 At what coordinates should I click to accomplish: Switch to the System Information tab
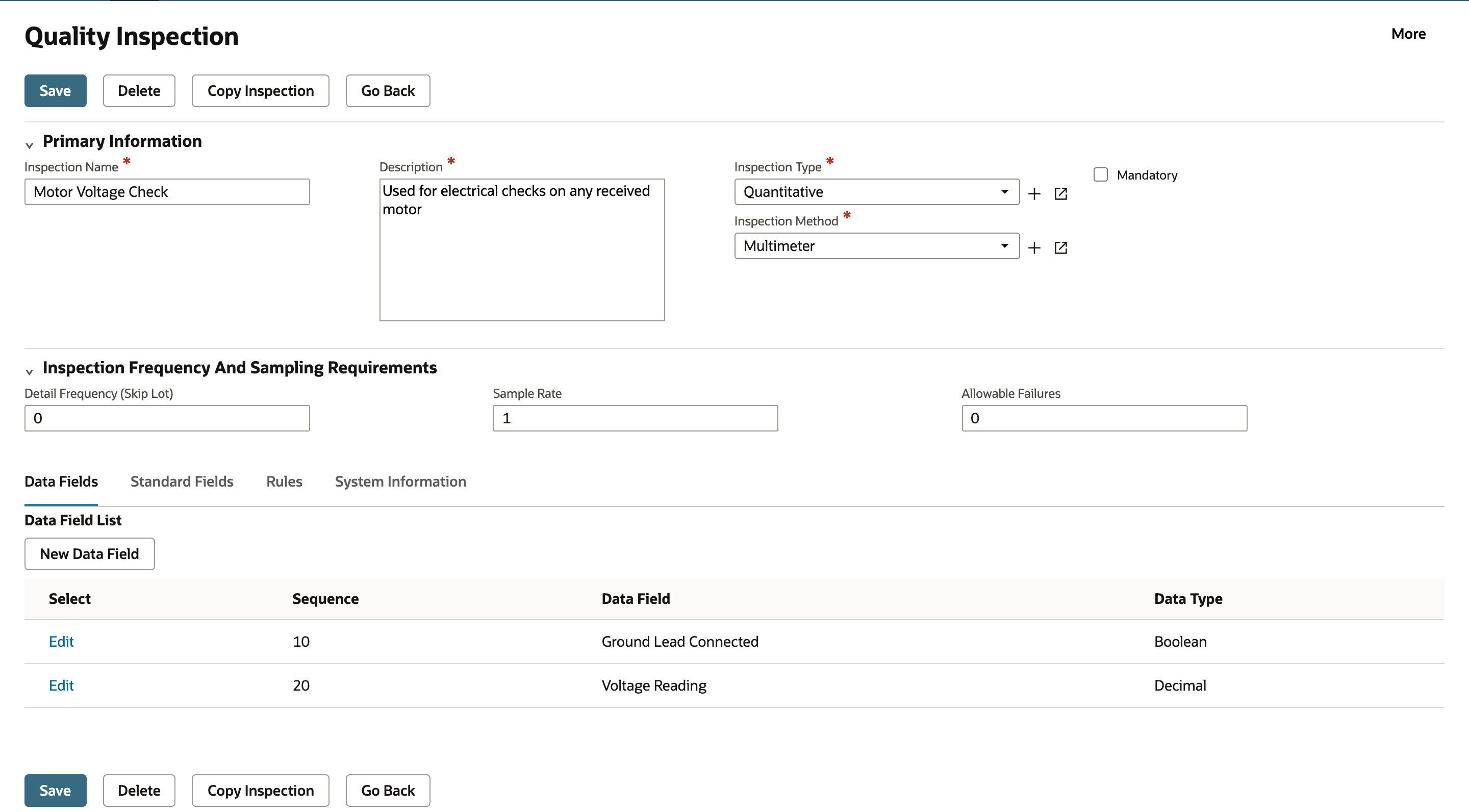(400, 481)
